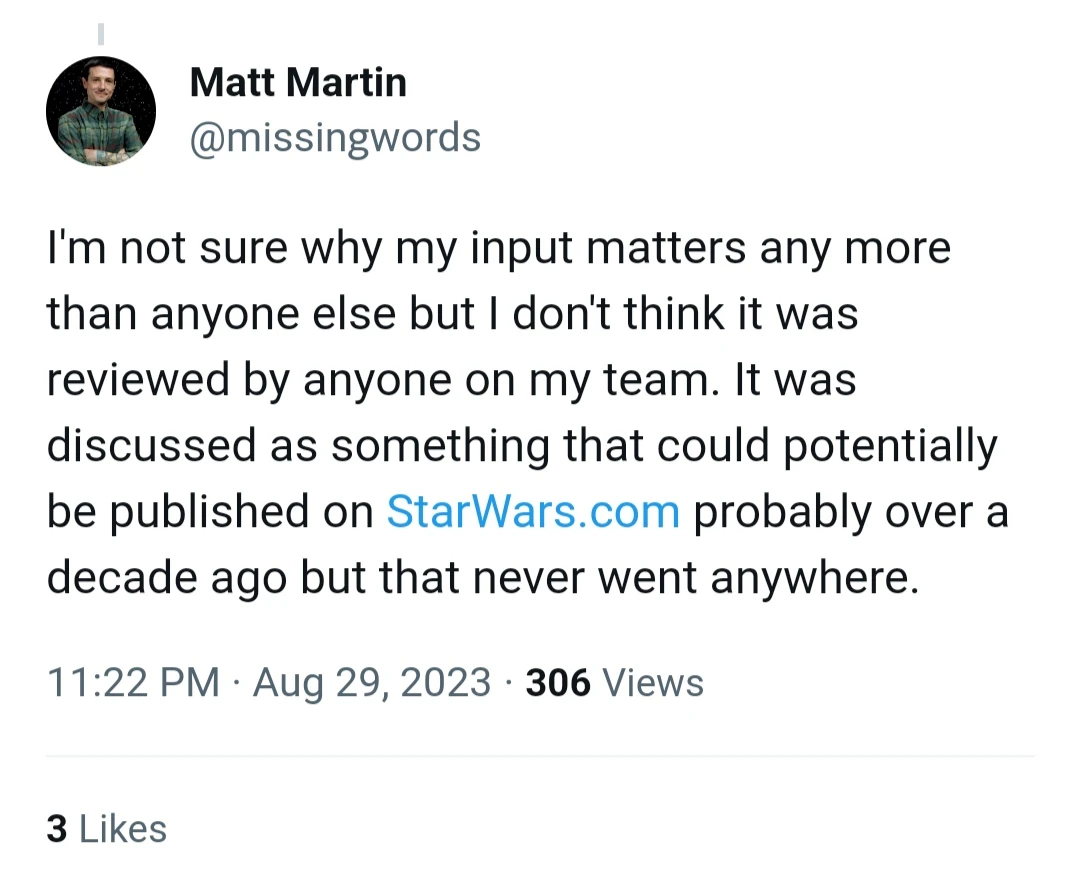1080x874 pixels.
Task: Click the bold 306 view count
Action: [x=558, y=683]
